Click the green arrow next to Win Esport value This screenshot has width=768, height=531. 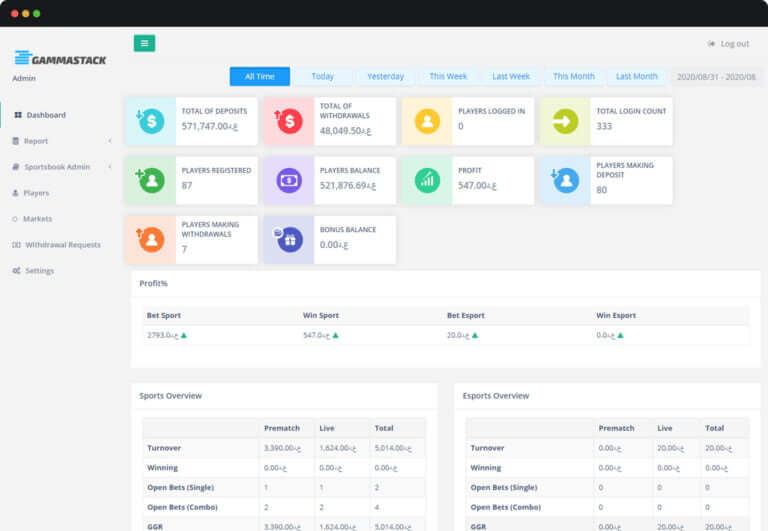click(621, 336)
